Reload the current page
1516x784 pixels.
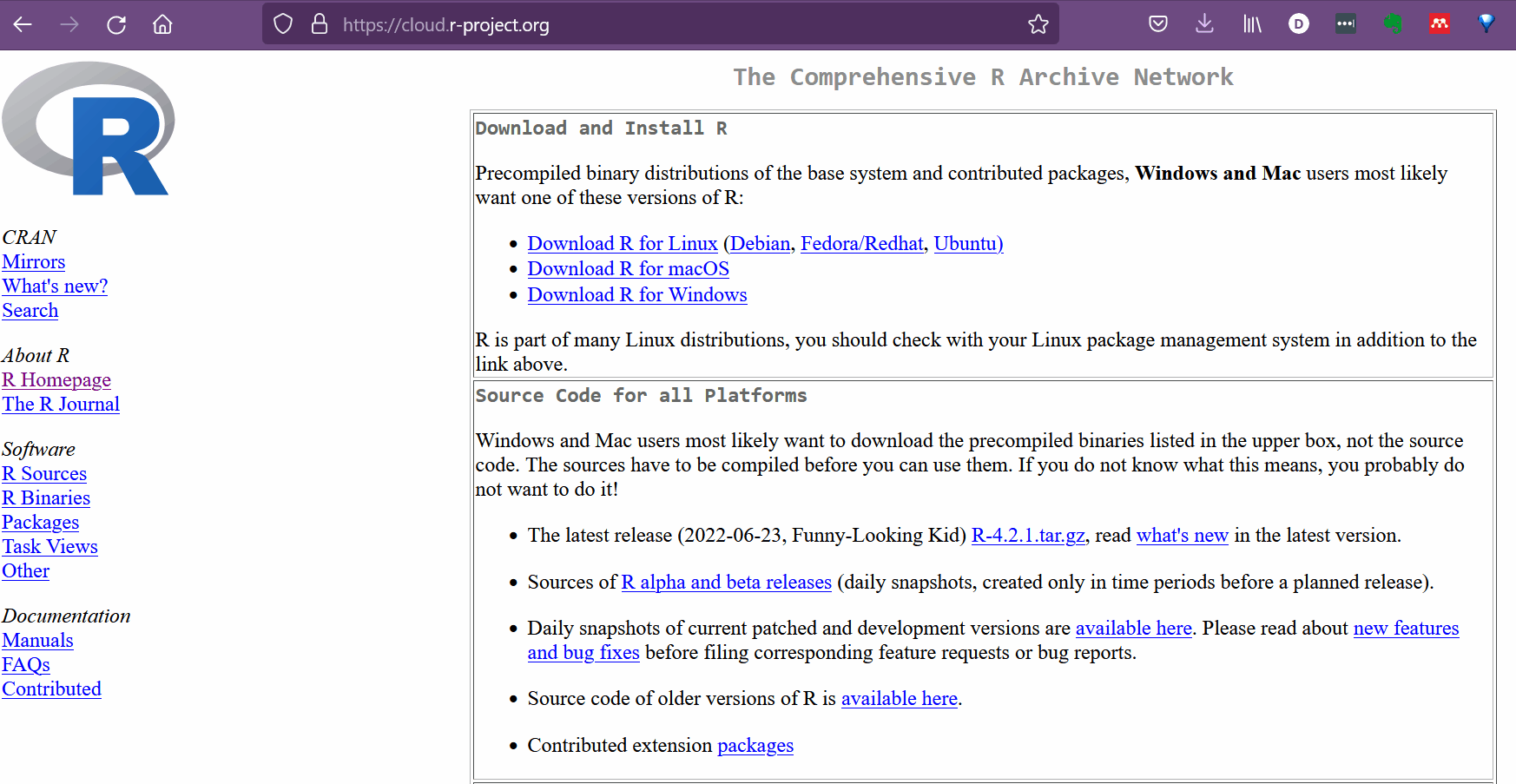(116, 24)
